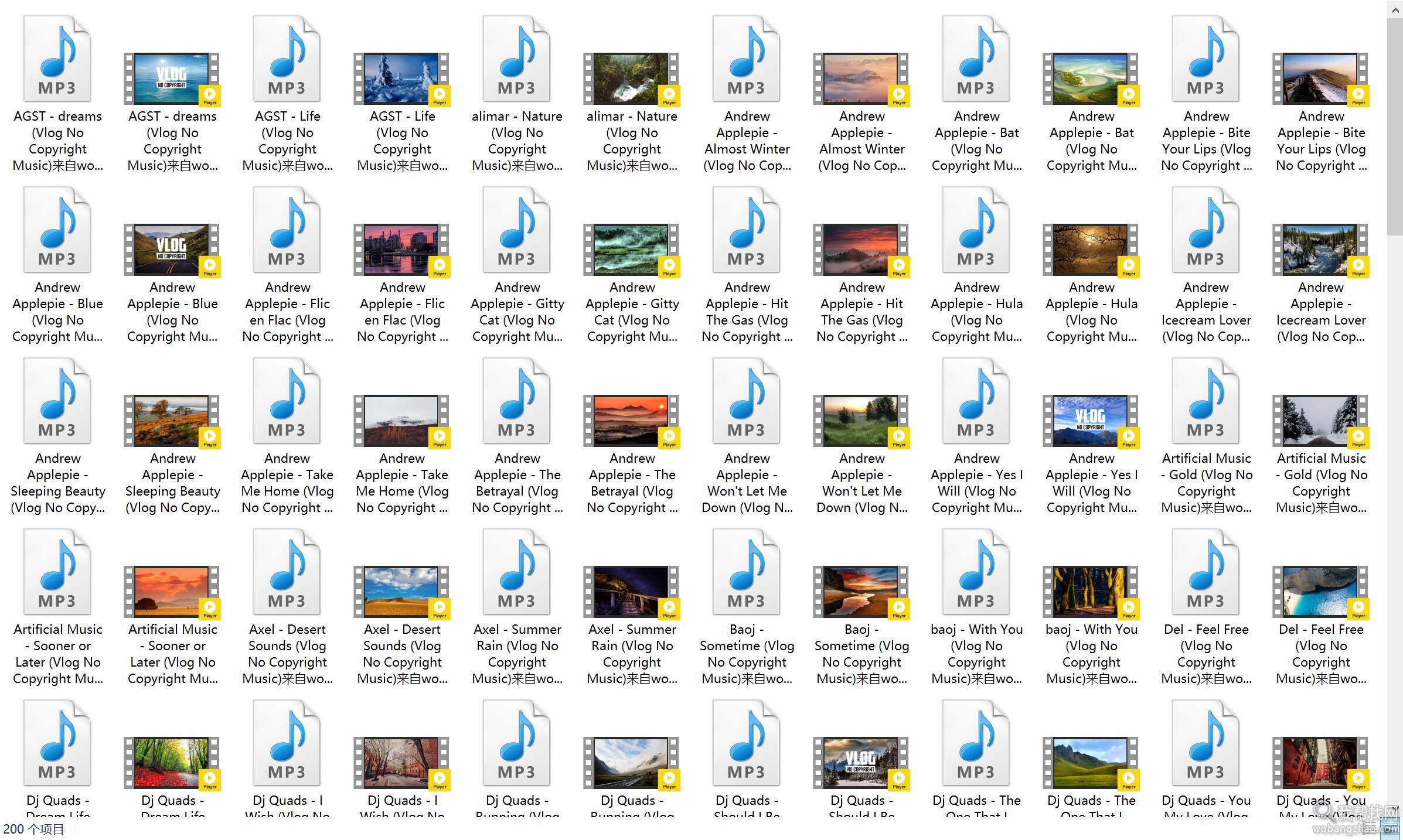Select the AGST - dreams video with ocean VLOG thumbnail

tap(172, 78)
